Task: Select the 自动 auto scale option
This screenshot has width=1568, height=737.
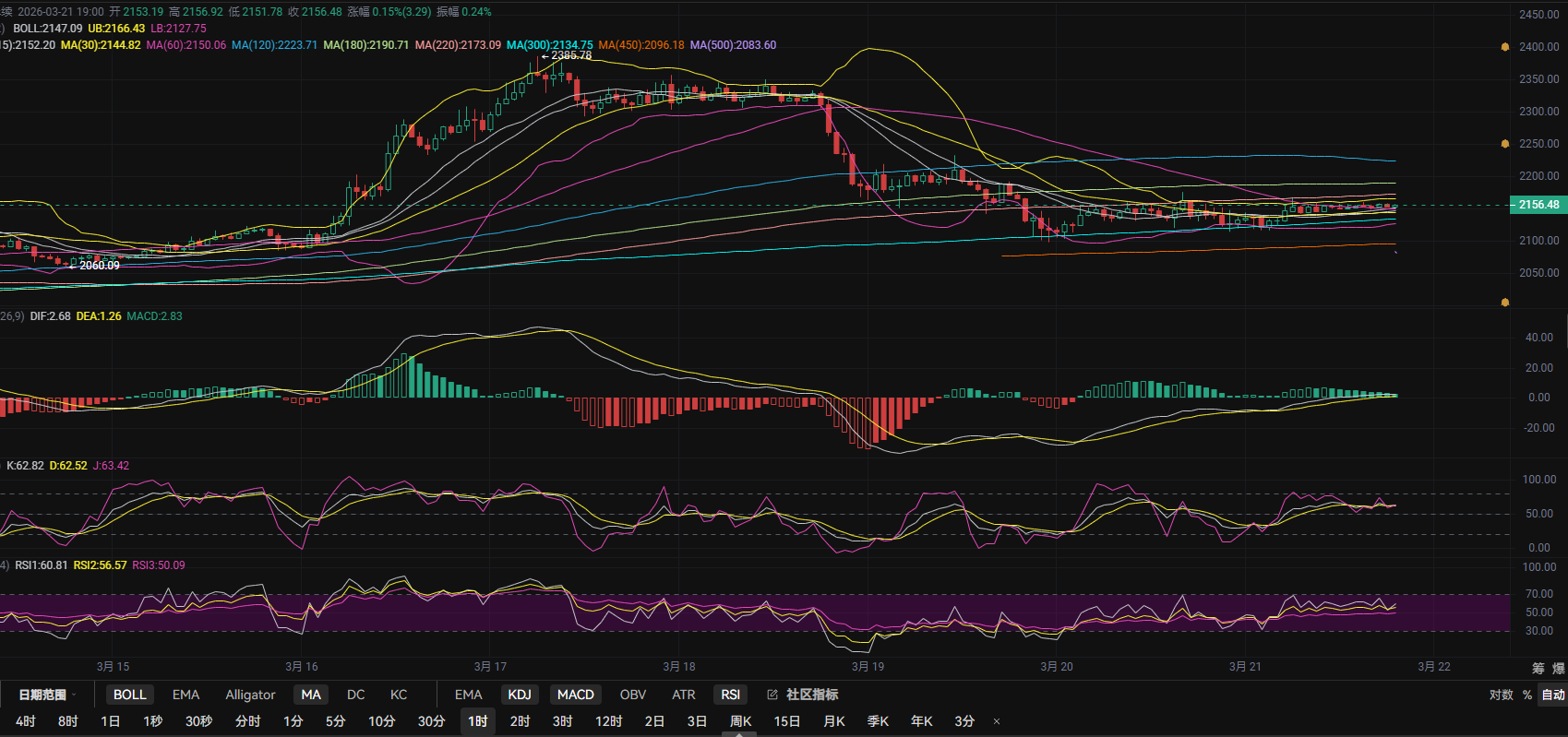Action: coord(1552,695)
